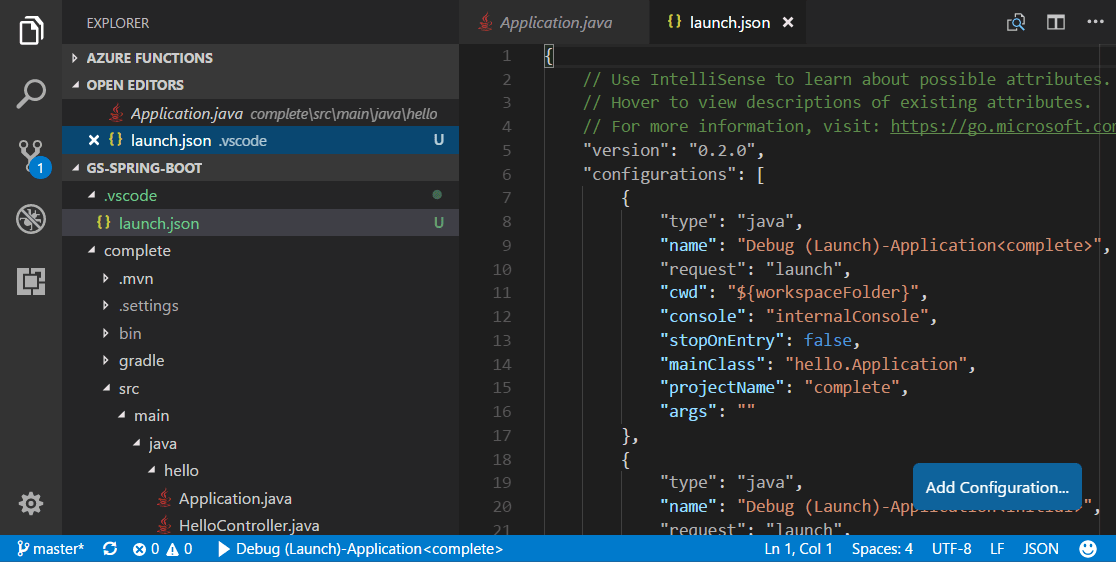1116x562 pixels.
Task: Open the Source Control view icon
Action: 31,157
